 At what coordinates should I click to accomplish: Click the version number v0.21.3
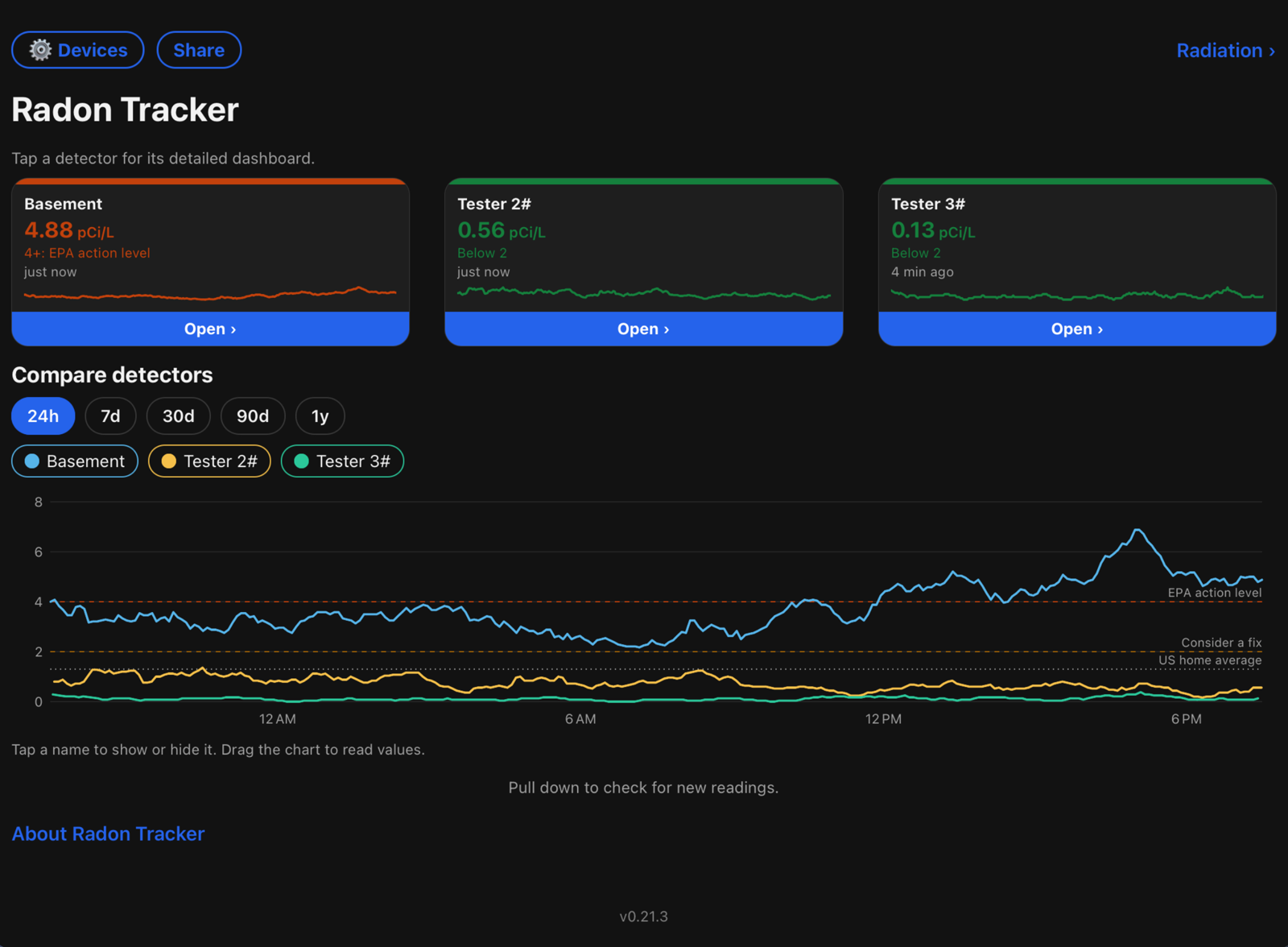pyautogui.click(x=644, y=916)
